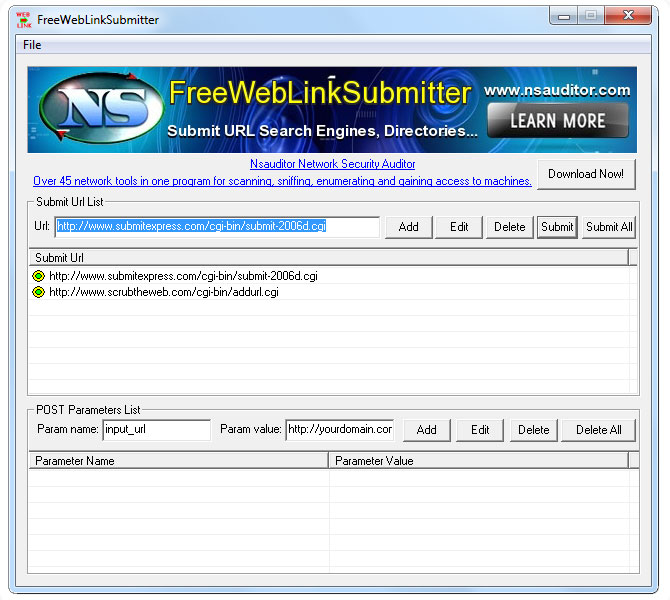The width and height of the screenshot is (670, 600).
Task: Click the Download Now! button
Action: click(x=586, y=174)
